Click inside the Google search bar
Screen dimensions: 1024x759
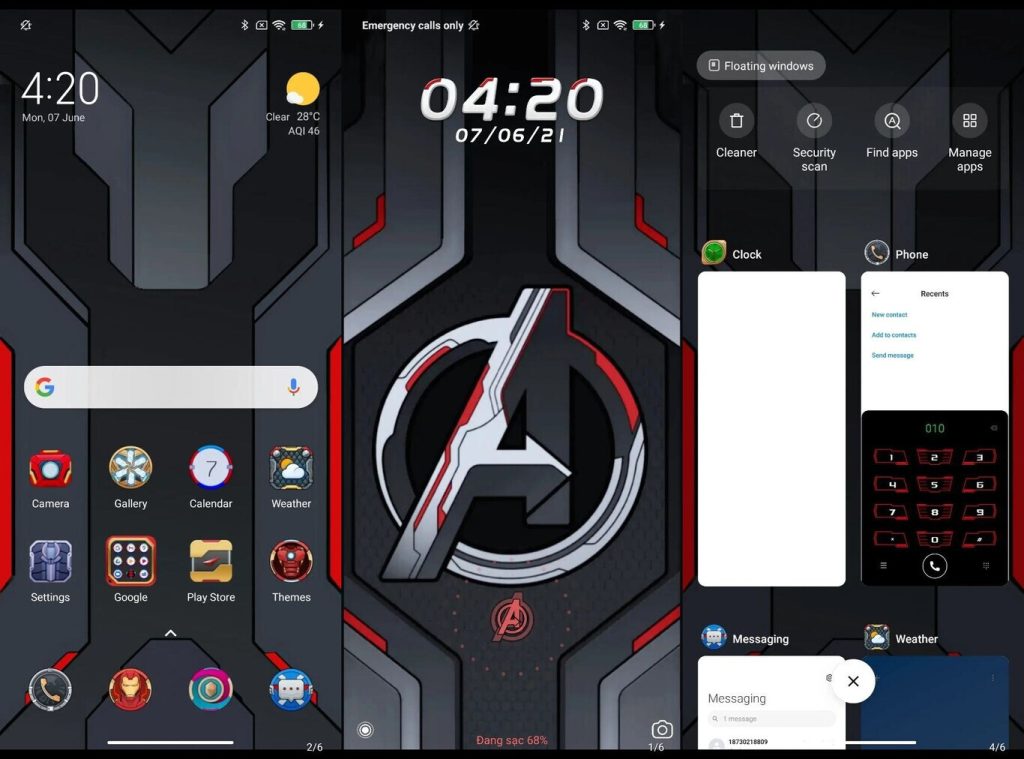pos(171,387)
